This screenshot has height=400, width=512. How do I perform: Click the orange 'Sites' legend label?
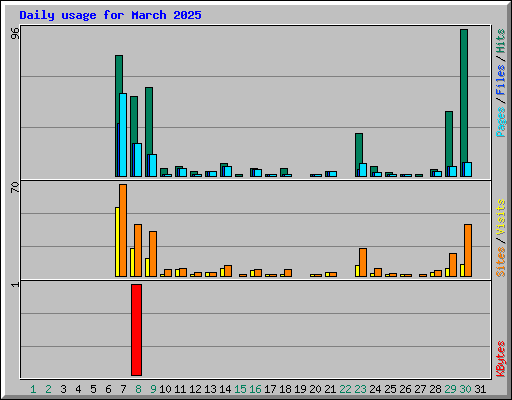click(501, 262)
